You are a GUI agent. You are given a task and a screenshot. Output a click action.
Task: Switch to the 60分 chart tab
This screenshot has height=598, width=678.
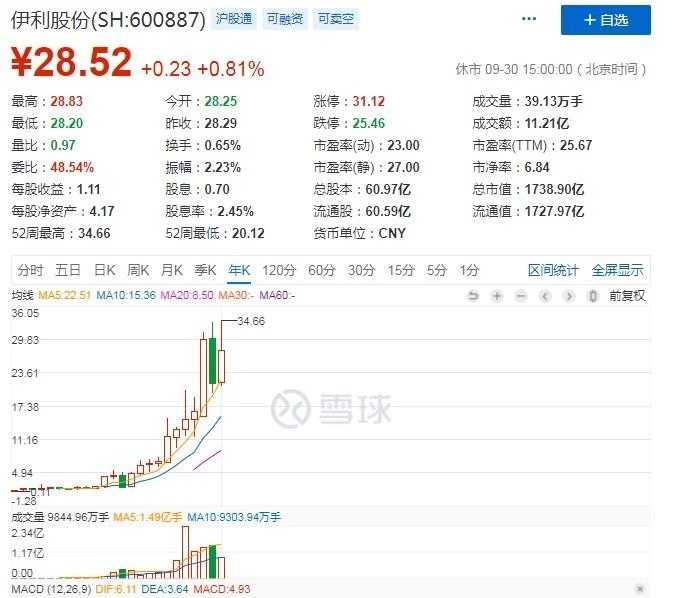(322, 271)
